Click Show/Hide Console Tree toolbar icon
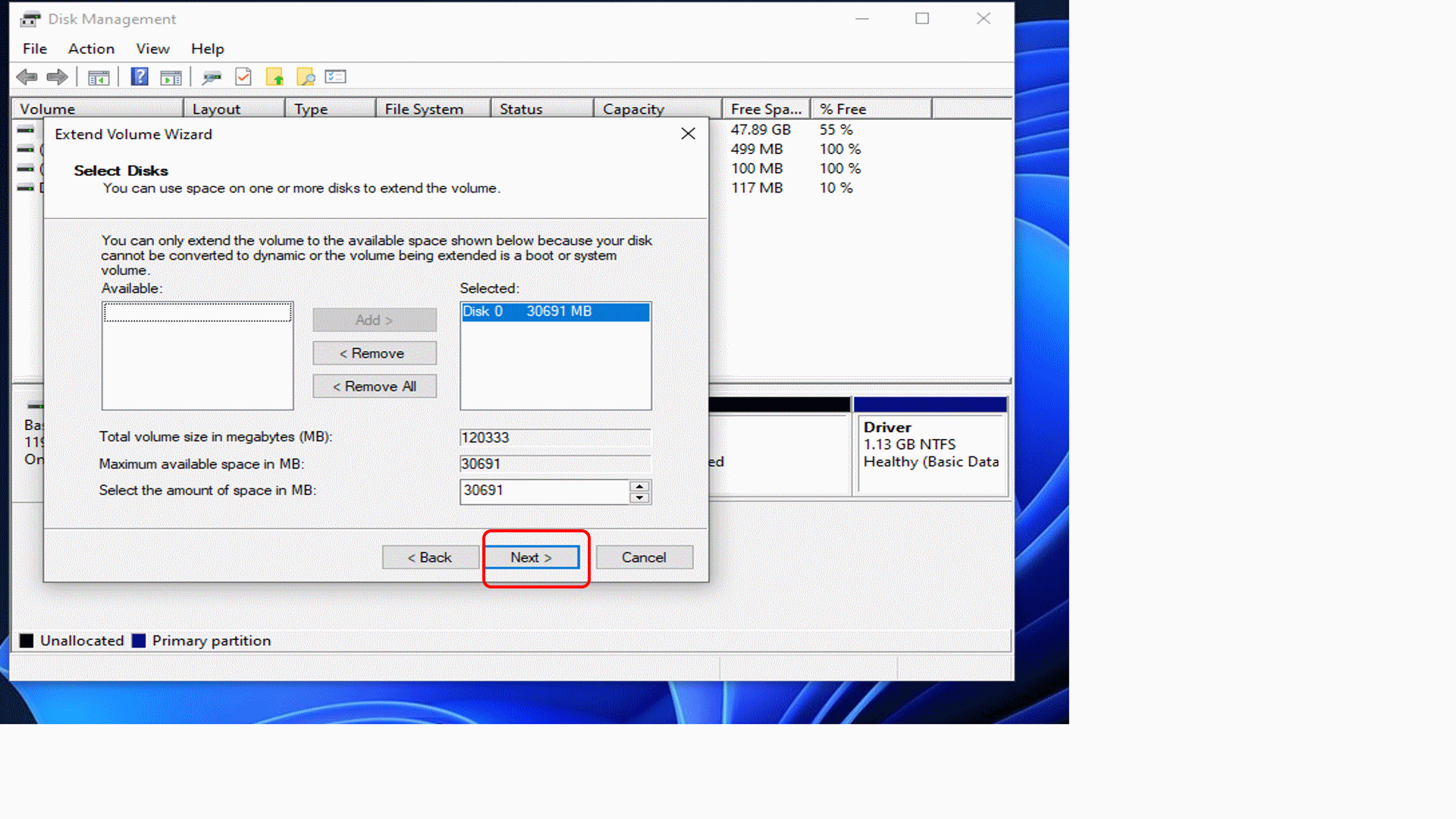 pyautogui.click(x=99, y=77)
